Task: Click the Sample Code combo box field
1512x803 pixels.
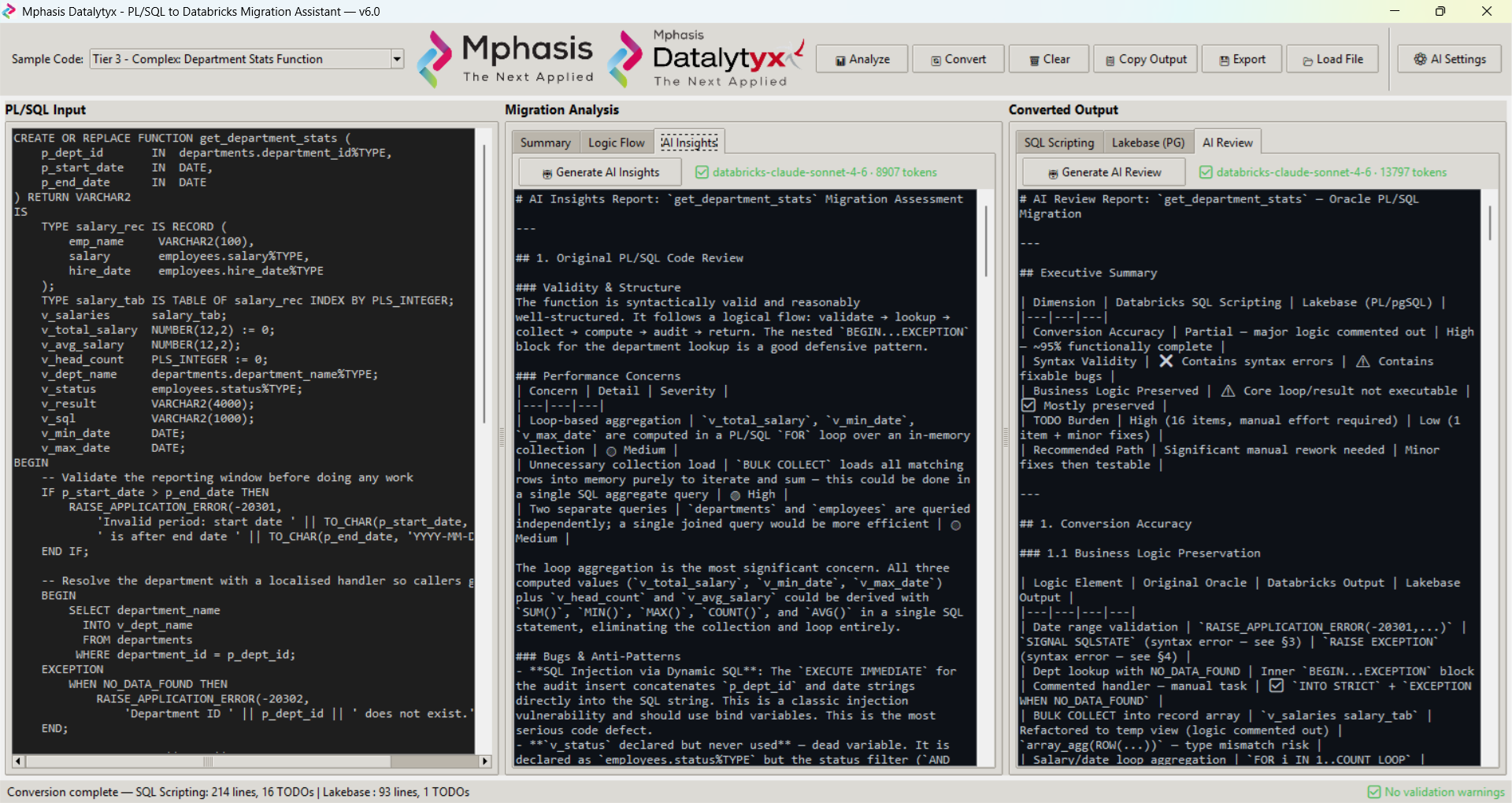Action: click(240, 59)
